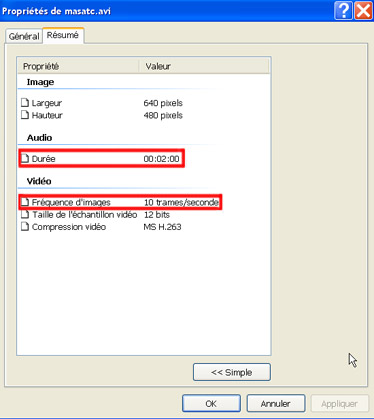Click the Taille de l'échantillon vidéo icon

25,214
